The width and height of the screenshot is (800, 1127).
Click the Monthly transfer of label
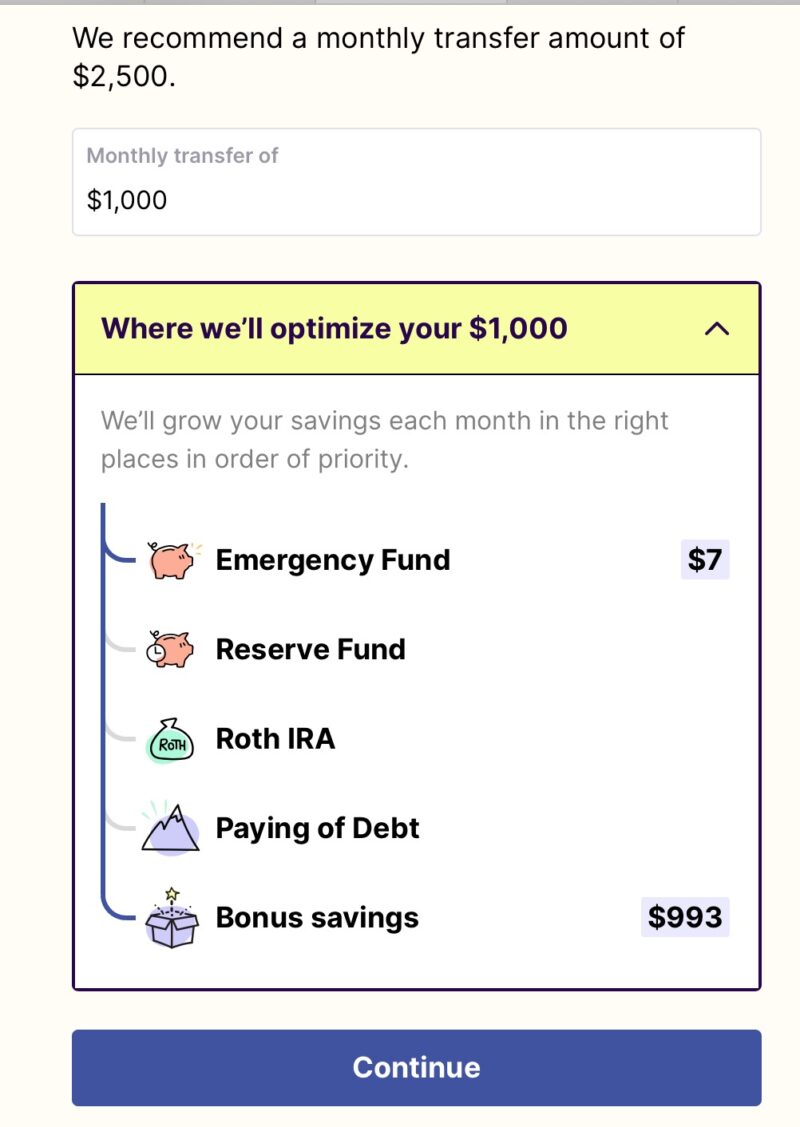(182, 155)
